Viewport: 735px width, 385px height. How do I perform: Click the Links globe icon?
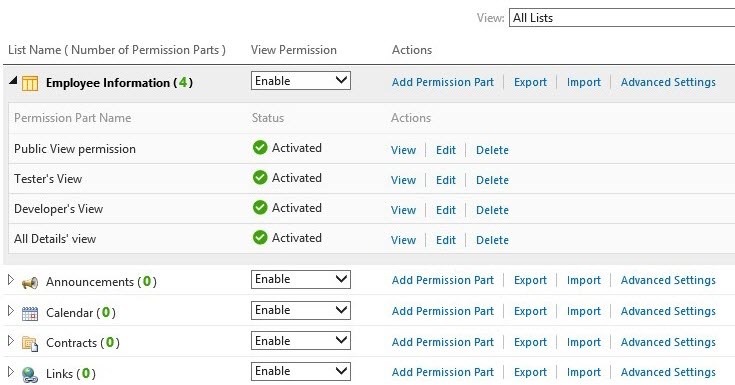30,374
